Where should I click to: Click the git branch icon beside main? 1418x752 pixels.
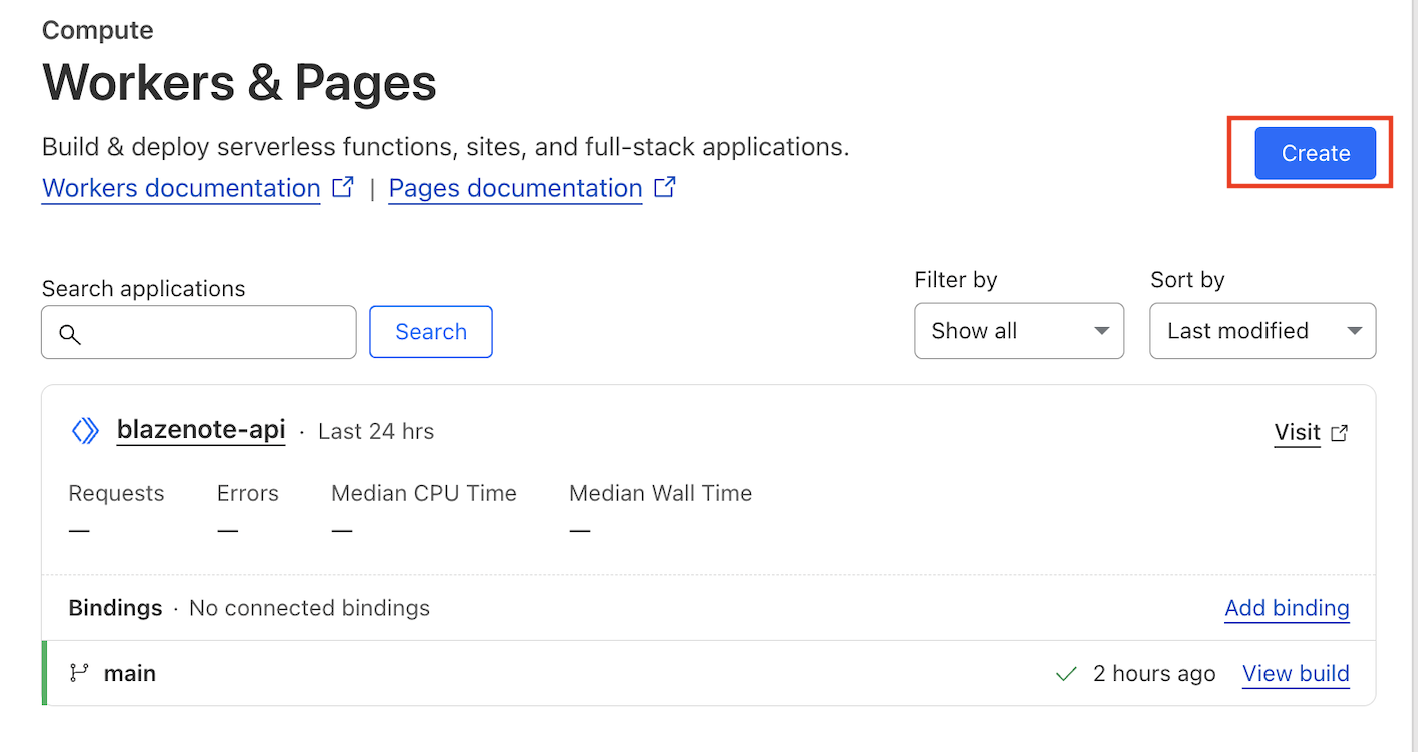tap(78, 673)
